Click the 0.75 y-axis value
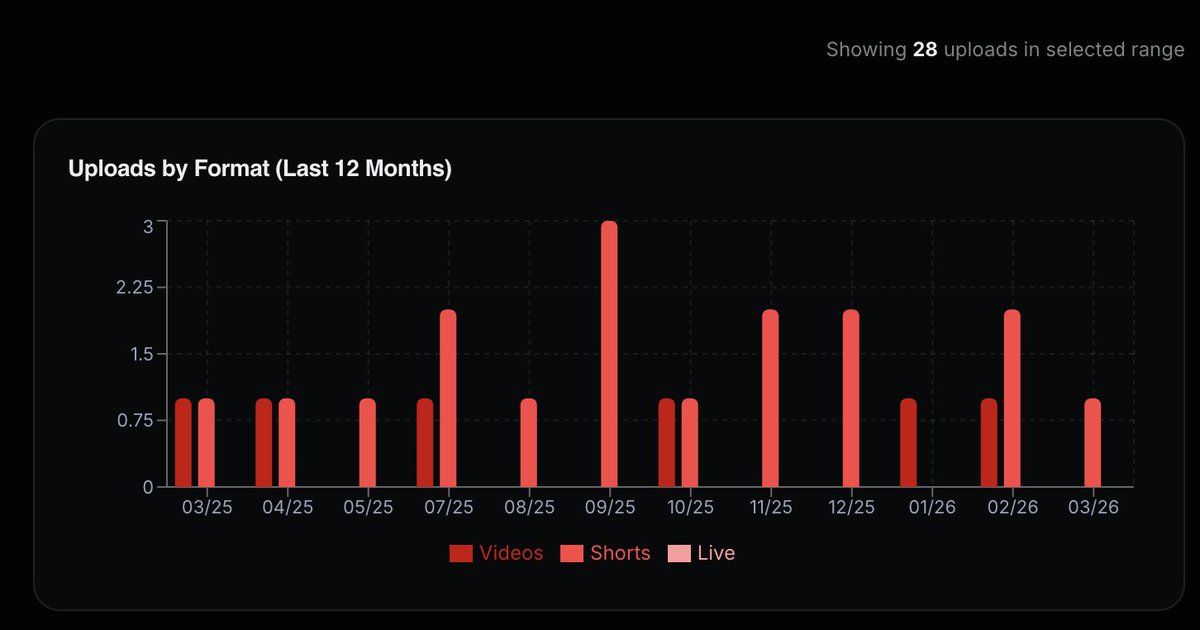The image size is (1200, 630). click(x=135, y=420)
